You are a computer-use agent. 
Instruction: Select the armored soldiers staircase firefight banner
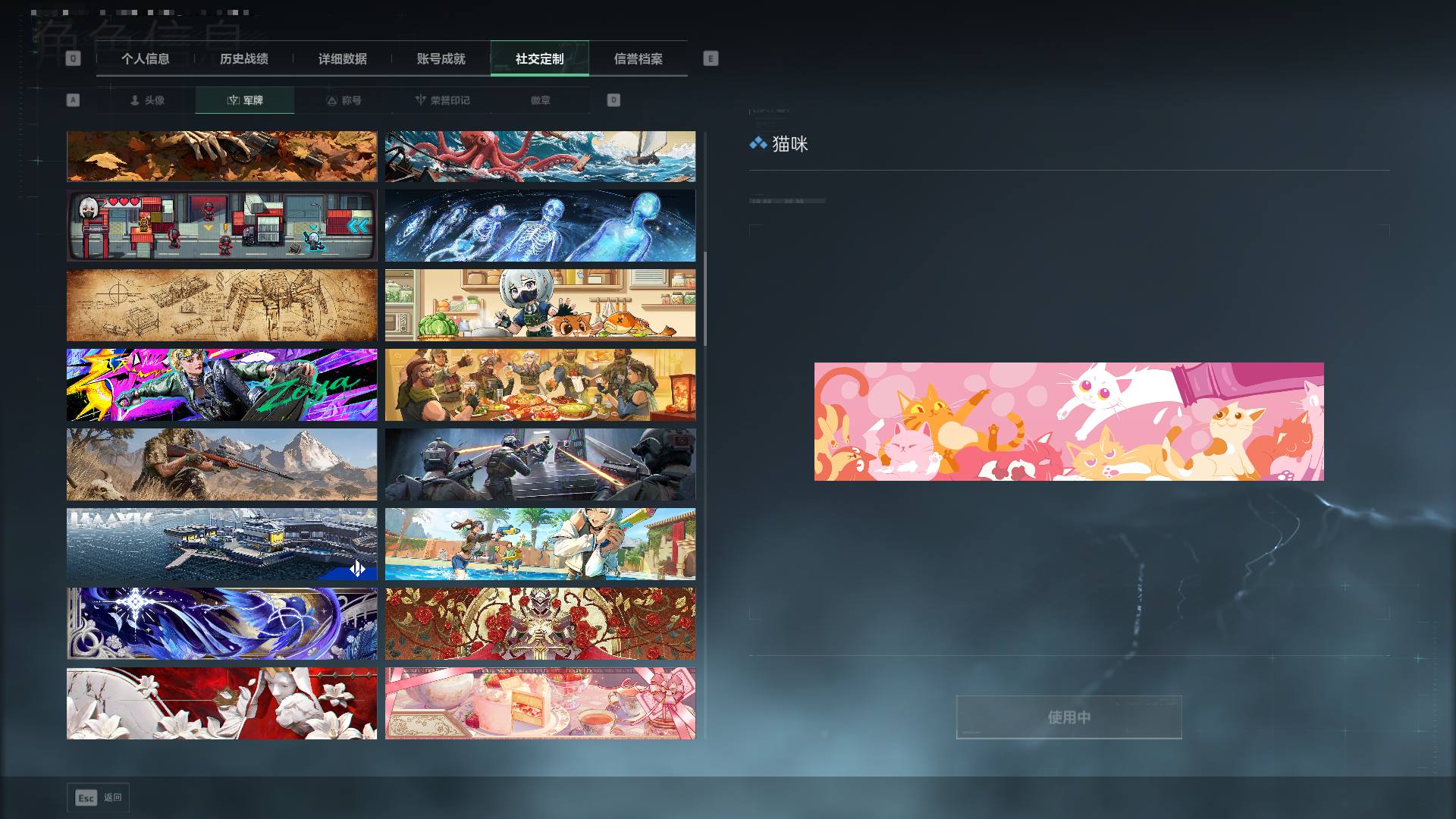tap(540, 464)
